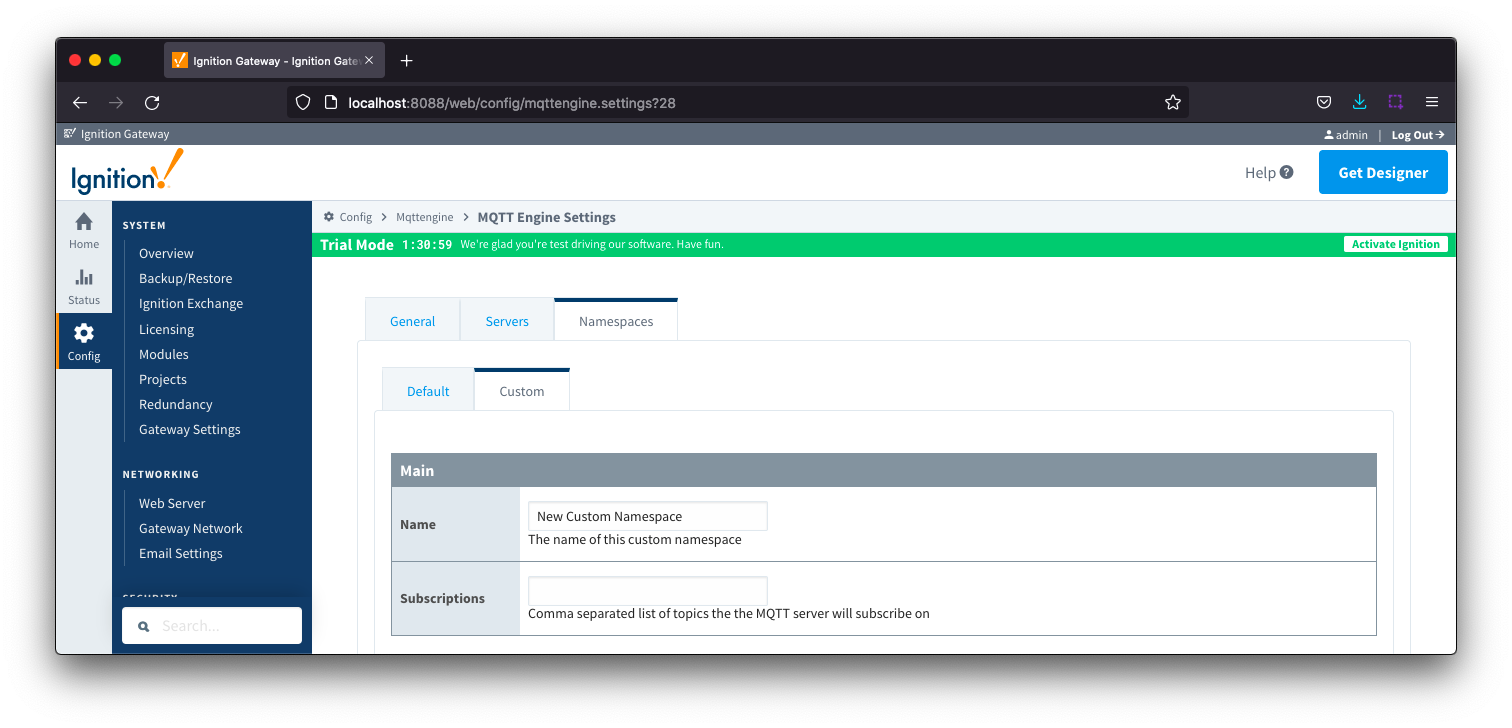The image size is (1512, 728).
Task: Click the Ignition Gateway header icon
Action: tap(69, 134)
